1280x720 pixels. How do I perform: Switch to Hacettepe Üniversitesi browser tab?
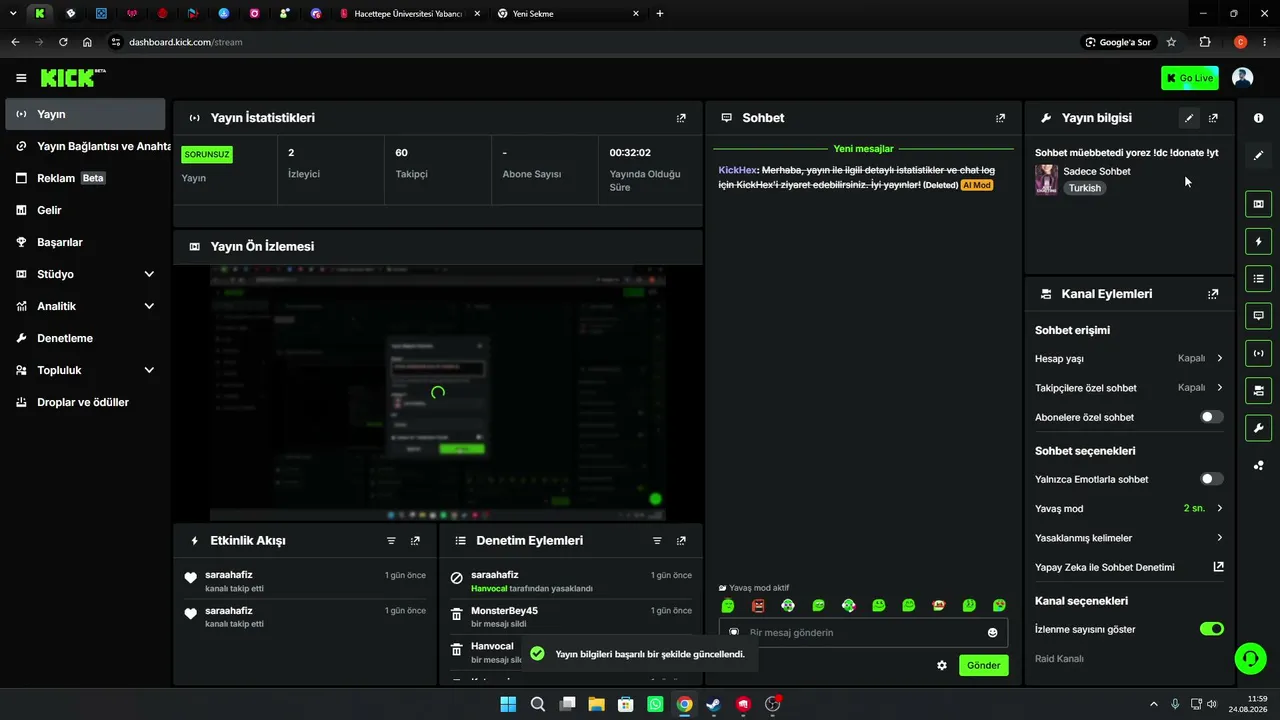[x=409, y=14]
